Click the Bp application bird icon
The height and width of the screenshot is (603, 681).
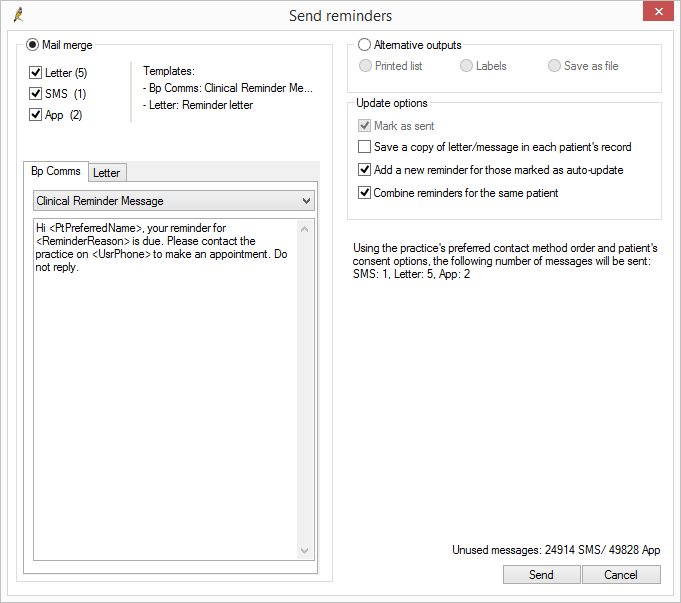(18, 15)
